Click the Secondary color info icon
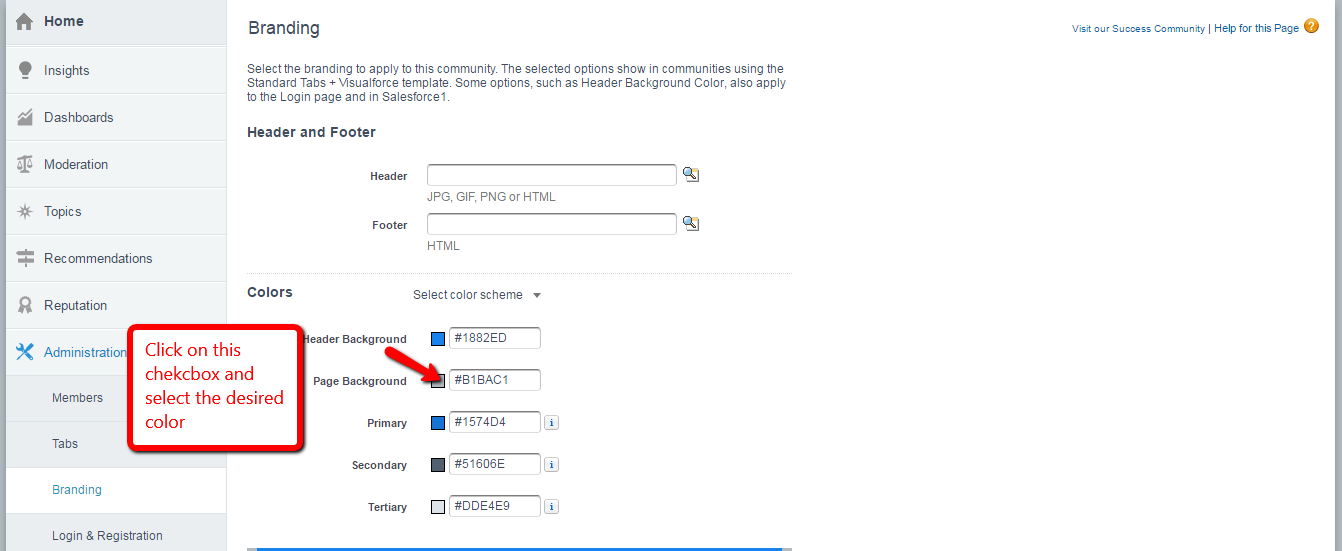This screenshot has width=1342, height=551. [551, 465]
